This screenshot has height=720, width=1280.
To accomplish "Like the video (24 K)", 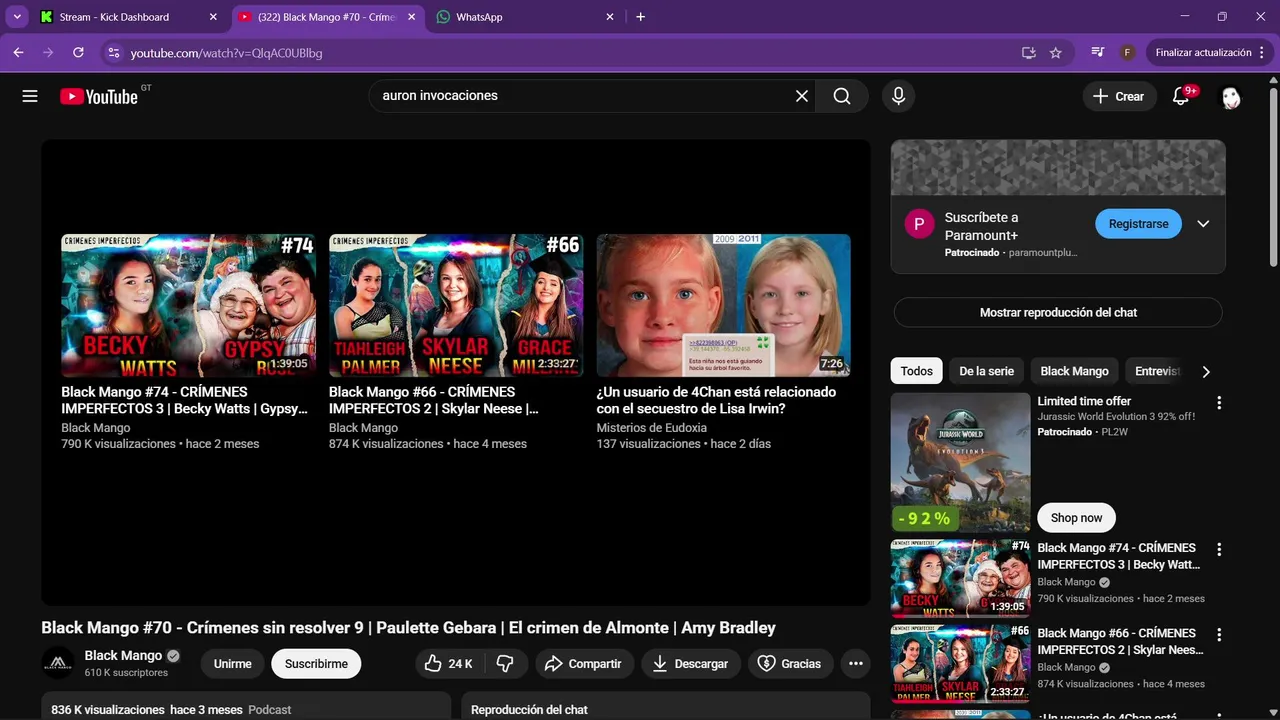I will coord(448,663).
